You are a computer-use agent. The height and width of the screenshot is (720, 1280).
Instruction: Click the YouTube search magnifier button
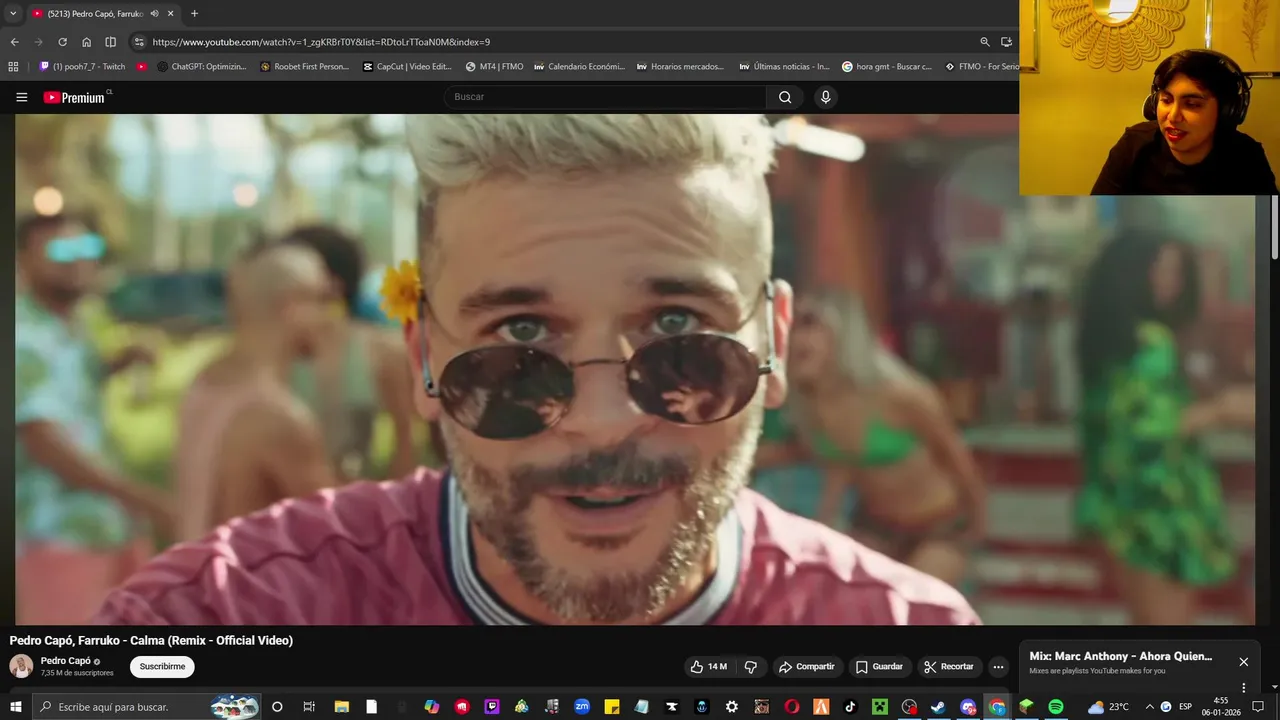click(x=785, y=97)
